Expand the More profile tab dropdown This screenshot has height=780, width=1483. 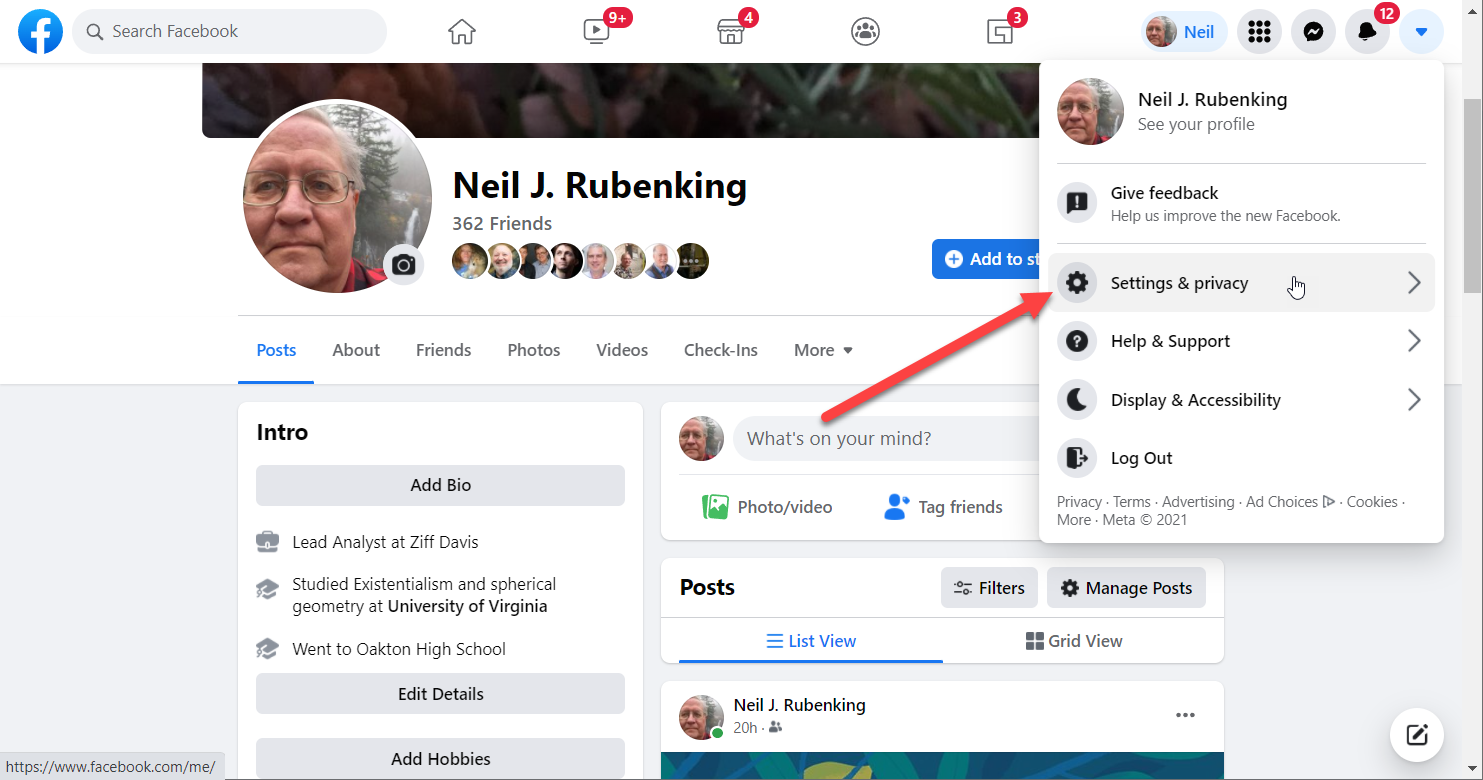coord(823,350)
